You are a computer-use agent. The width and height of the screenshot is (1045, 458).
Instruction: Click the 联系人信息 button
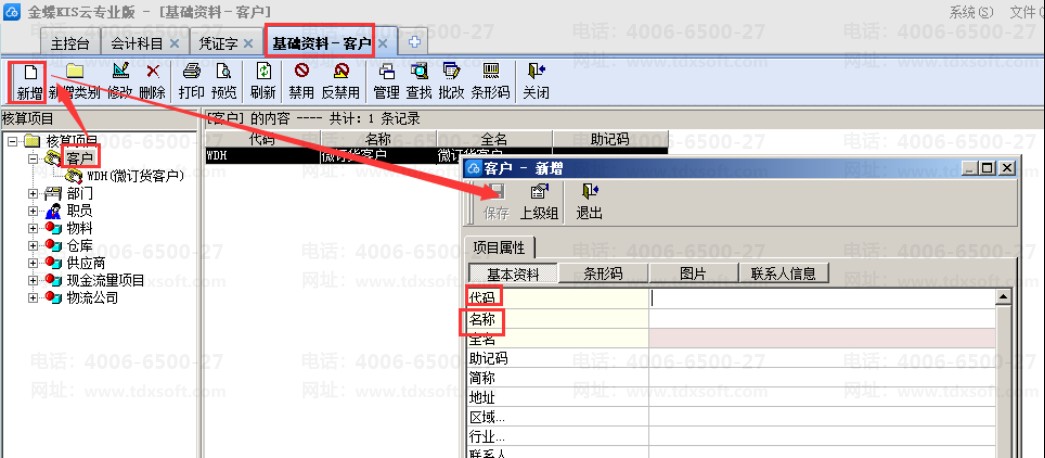[783, 273]
